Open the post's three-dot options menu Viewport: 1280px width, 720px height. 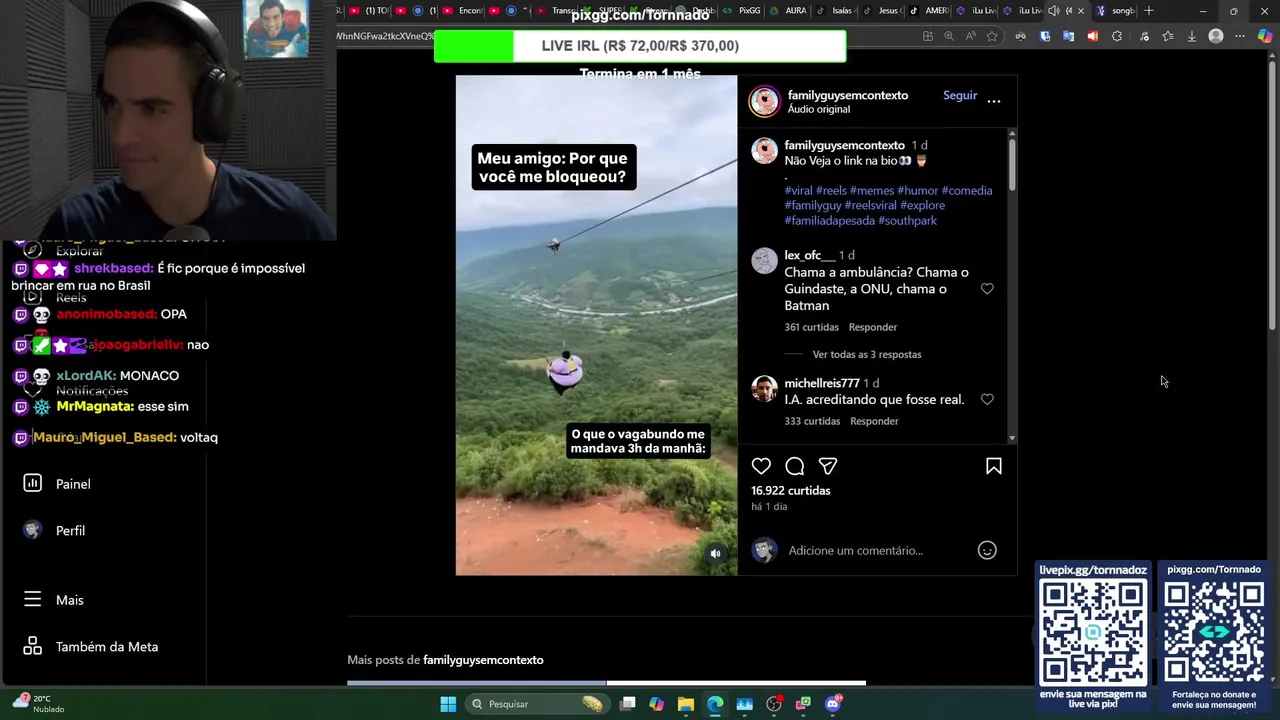click(x=994, y=101)
